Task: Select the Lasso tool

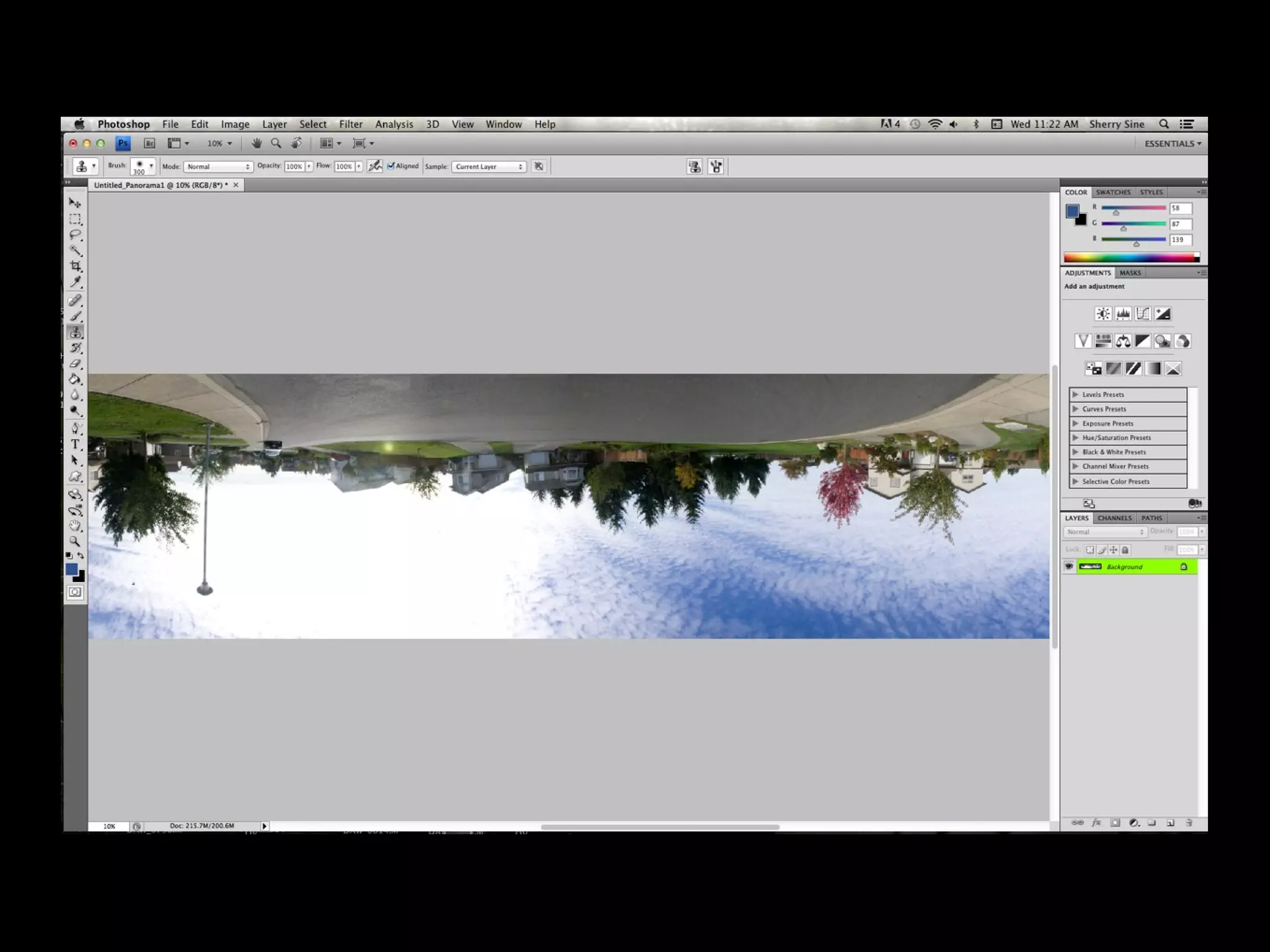Action: pos(76,235)
